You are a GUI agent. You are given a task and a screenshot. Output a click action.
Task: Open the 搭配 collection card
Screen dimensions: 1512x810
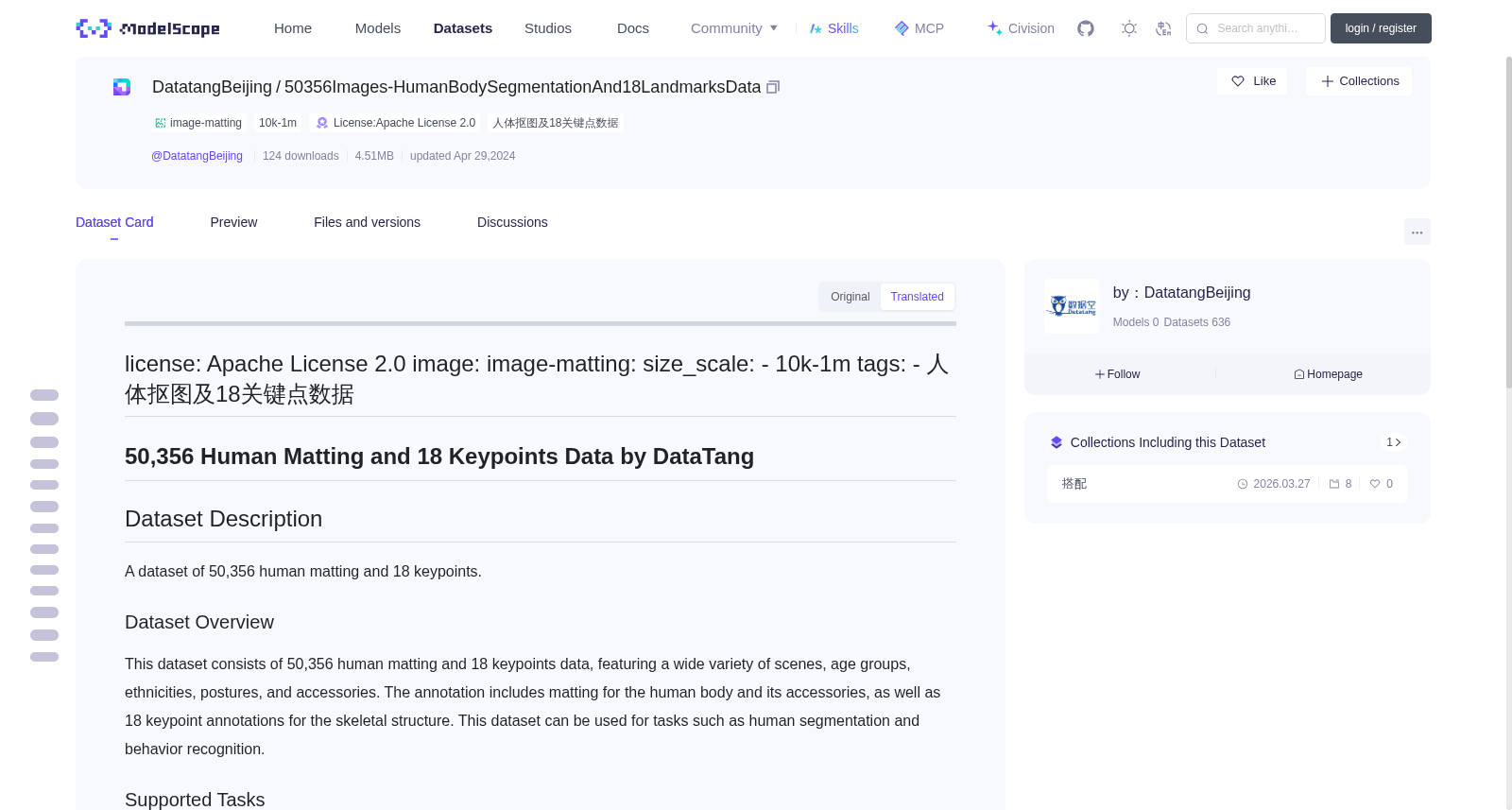[1227, 484]
